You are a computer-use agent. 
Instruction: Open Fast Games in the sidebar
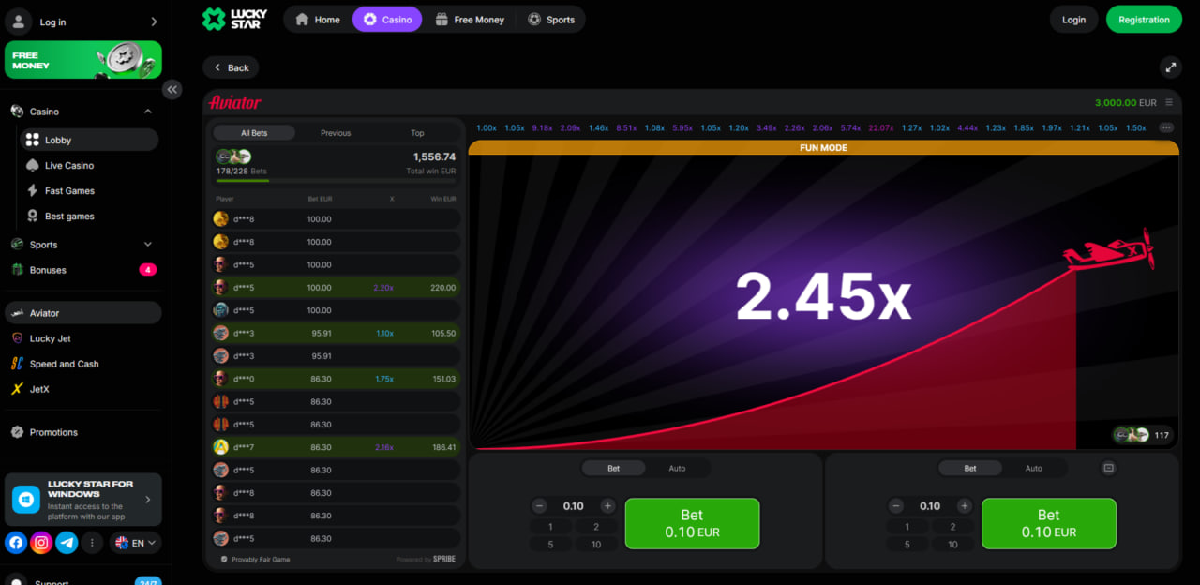[89, 190]
